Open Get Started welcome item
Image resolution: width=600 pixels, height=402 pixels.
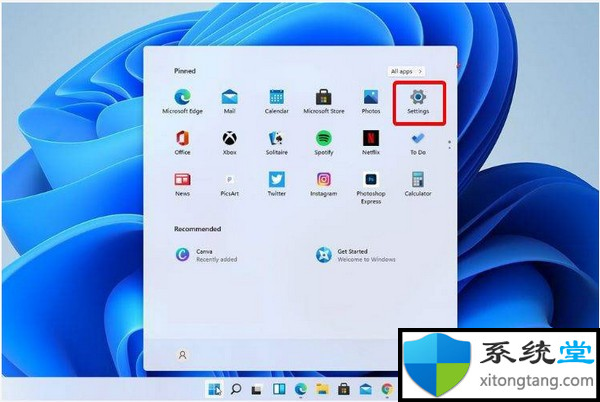[x=356, y=255]
